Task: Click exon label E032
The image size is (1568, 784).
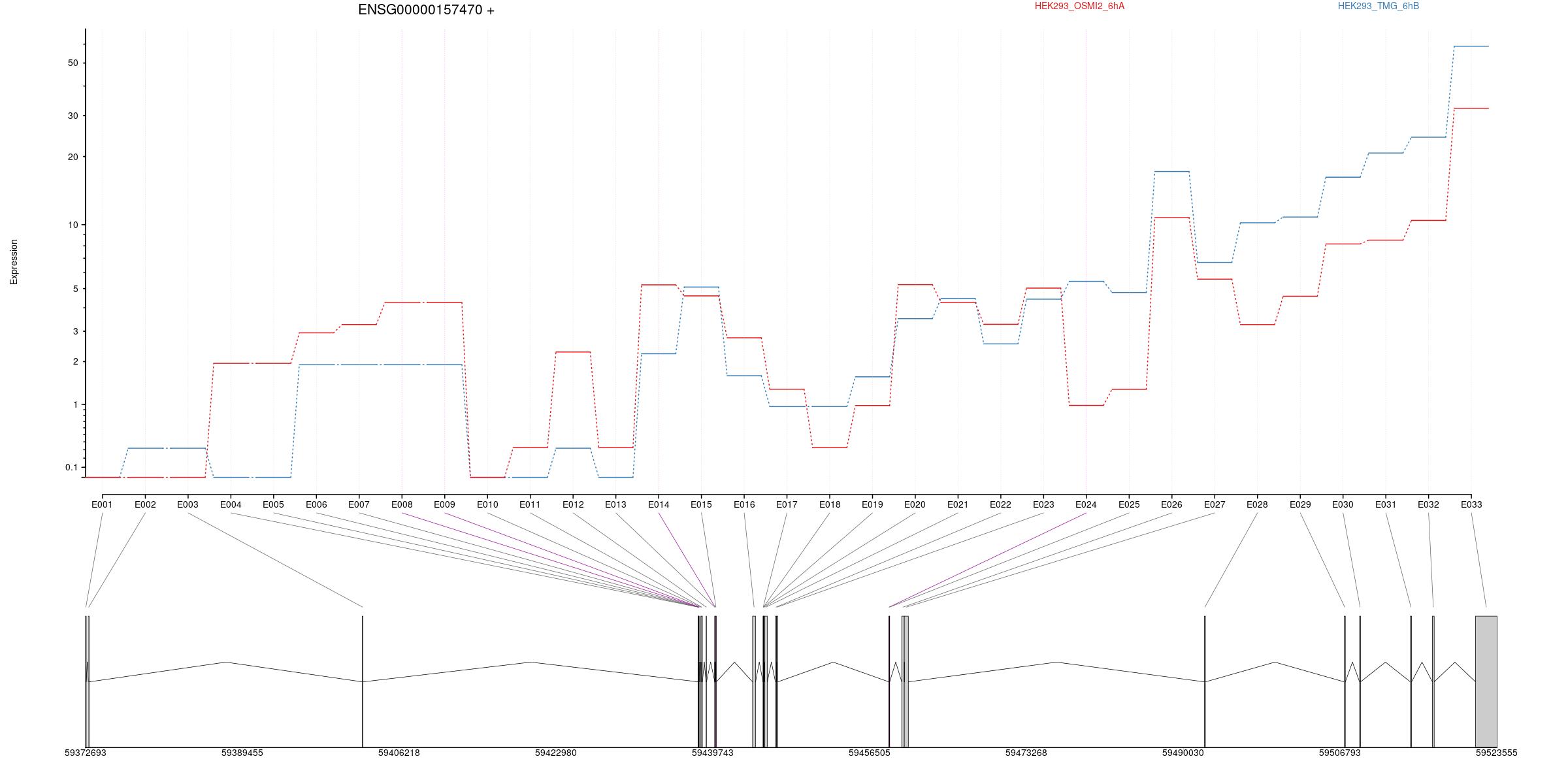Action: click(x=1428, y=504)
